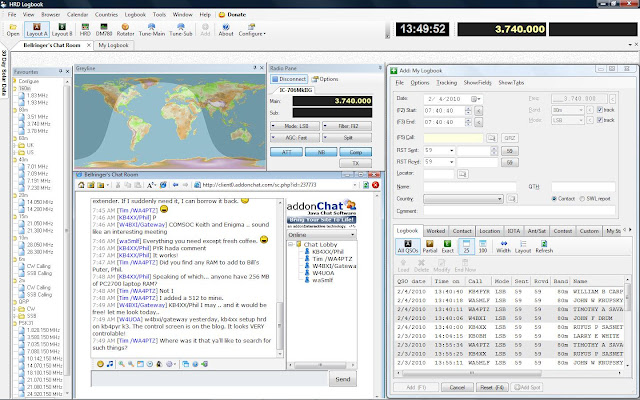This screenshot has width=640, height=400.
Task: Open the RST Sent 59 dropdown
Action: (451, 151)
